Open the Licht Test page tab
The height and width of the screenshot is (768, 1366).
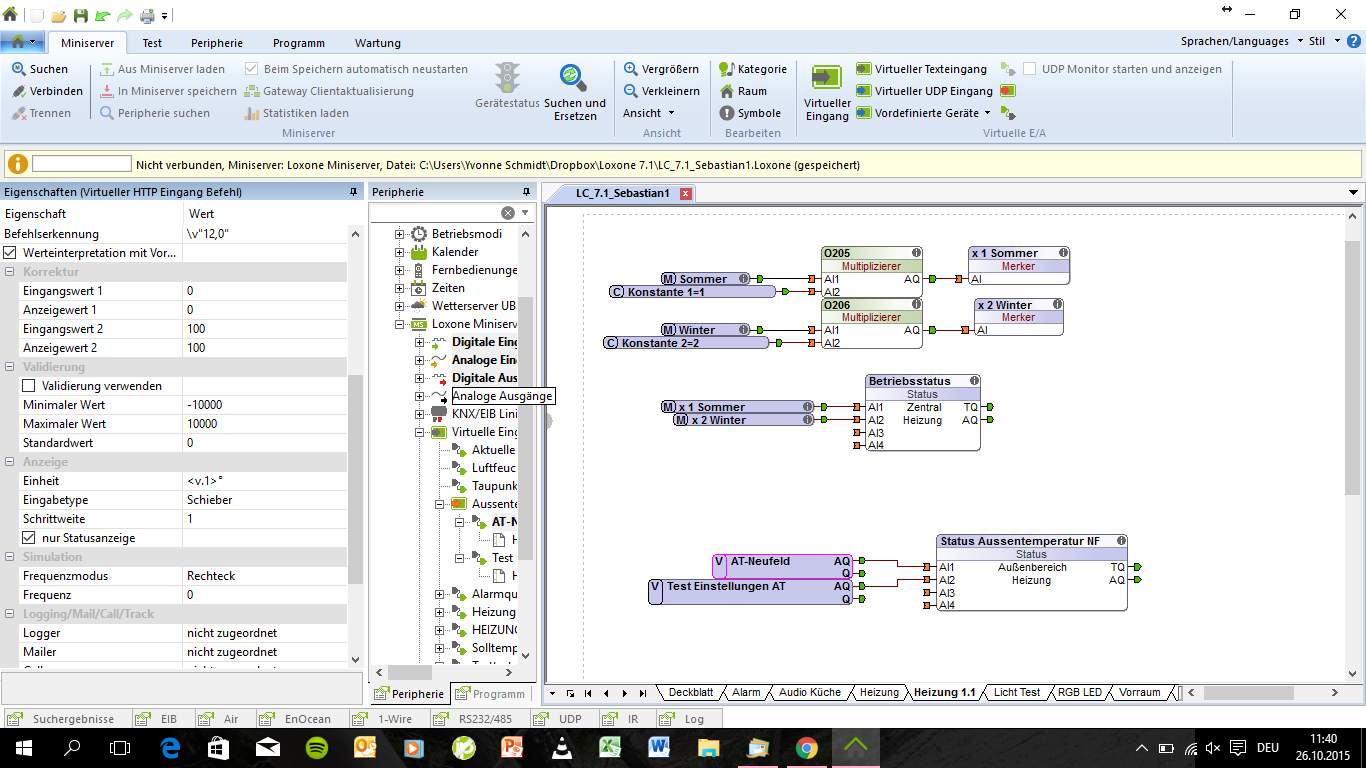point(1016,692)
